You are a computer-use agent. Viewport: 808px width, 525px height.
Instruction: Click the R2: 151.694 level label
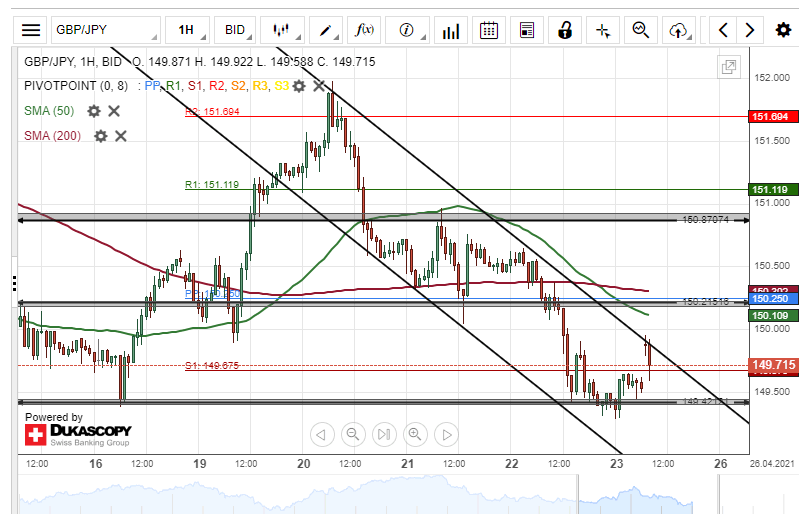tap(212, 111)
